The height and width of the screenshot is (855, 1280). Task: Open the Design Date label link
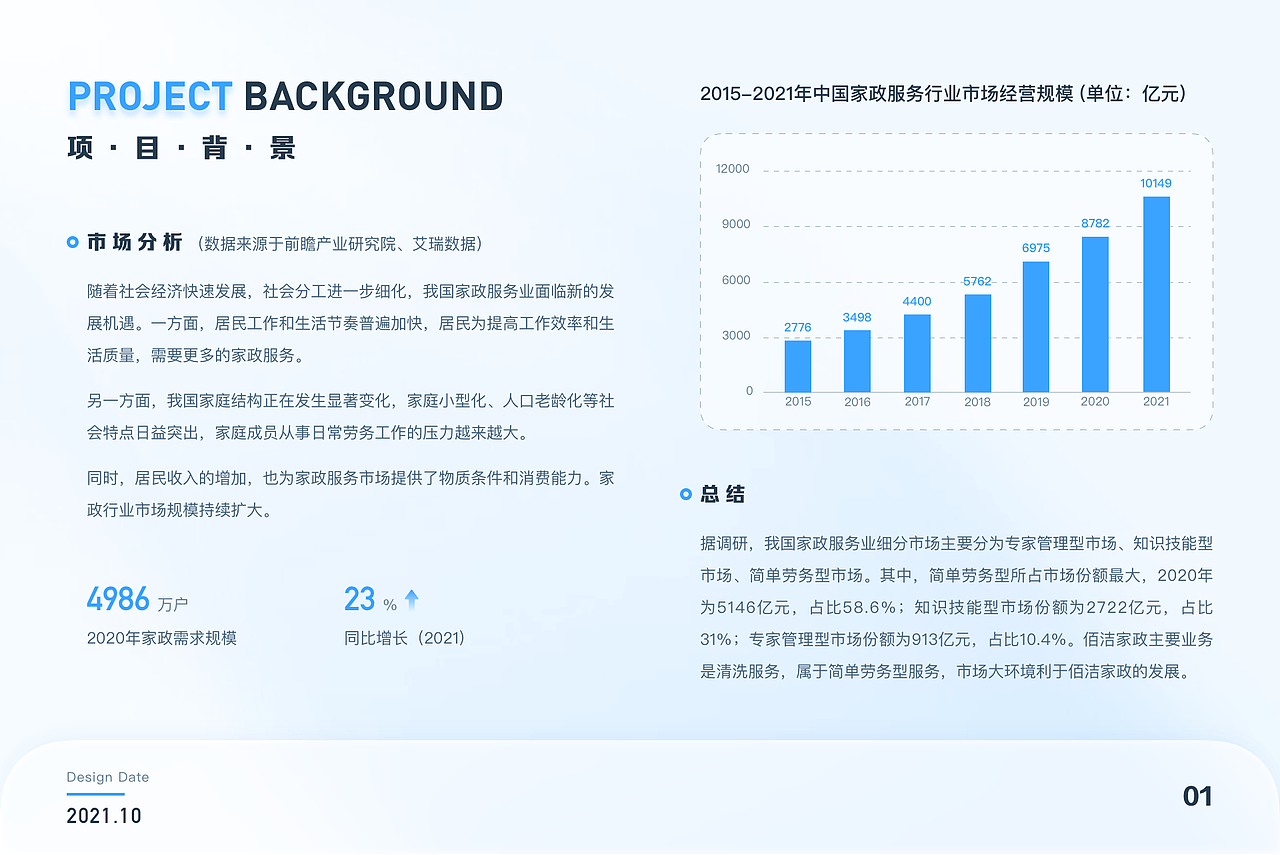click(106, 777)
